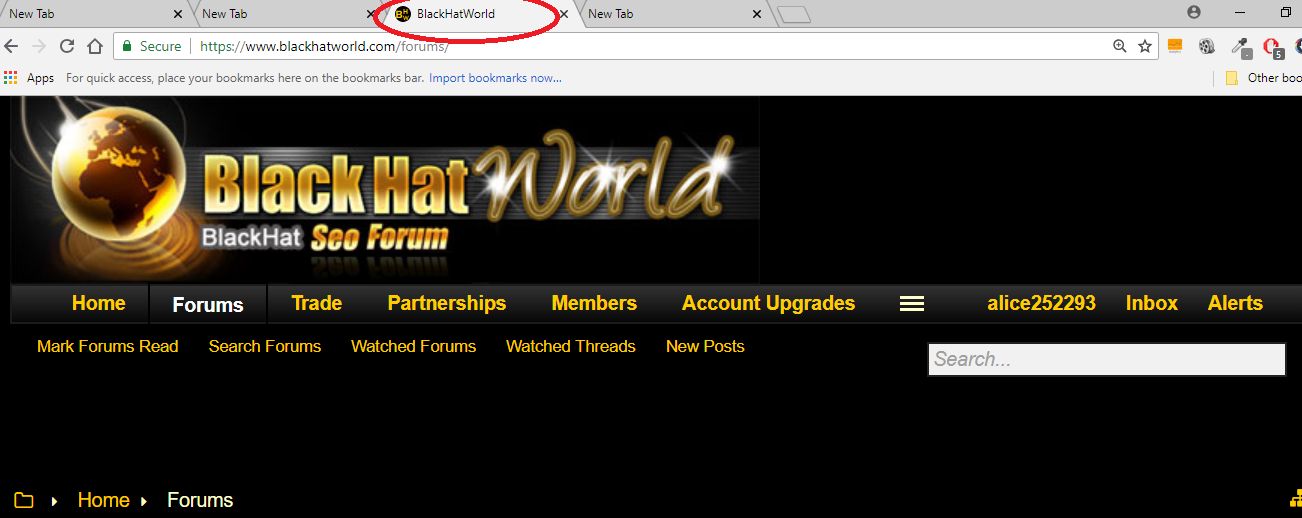1302x518 pixels.
Task: Open the Watched Forums link
Action: tap(413, 346)
